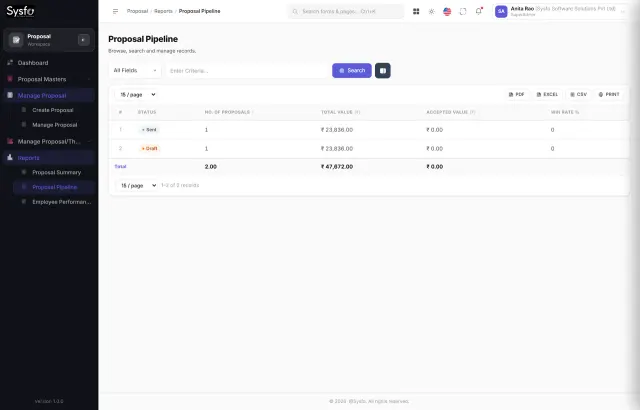Open the apps grid icon

tap(416, 11)
